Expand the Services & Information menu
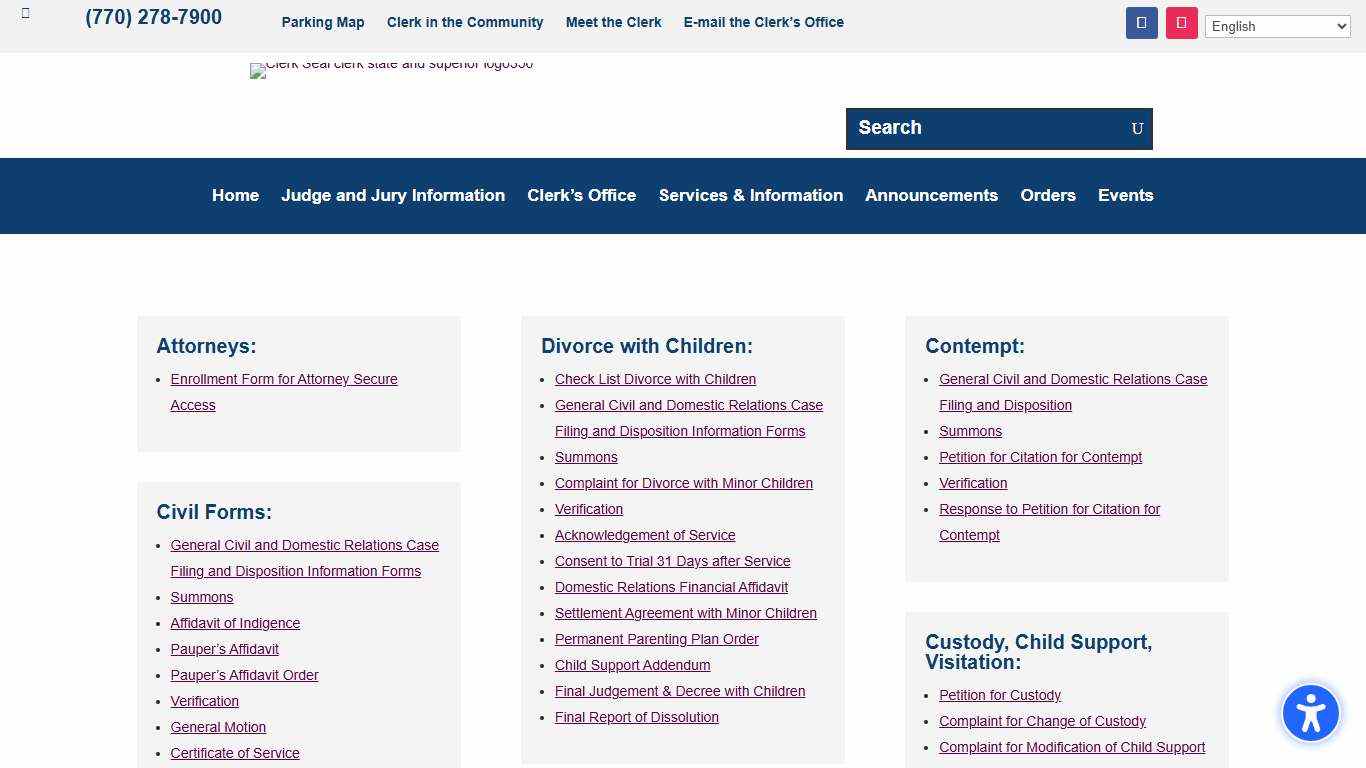Screen dimensions: 1366x768 click(750, 196)
